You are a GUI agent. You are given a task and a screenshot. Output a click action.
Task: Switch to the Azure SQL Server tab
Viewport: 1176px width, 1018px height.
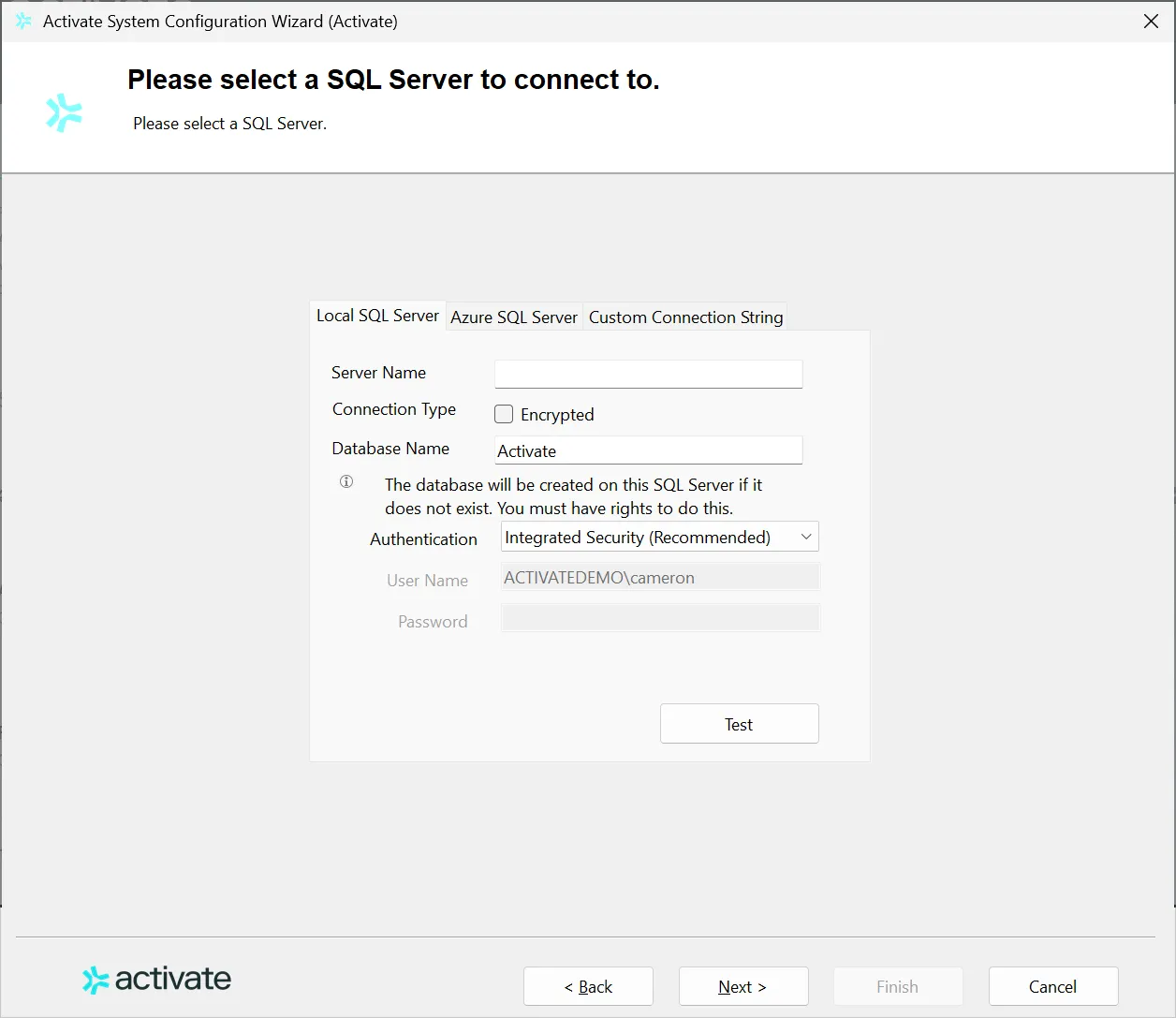[514, 317]
